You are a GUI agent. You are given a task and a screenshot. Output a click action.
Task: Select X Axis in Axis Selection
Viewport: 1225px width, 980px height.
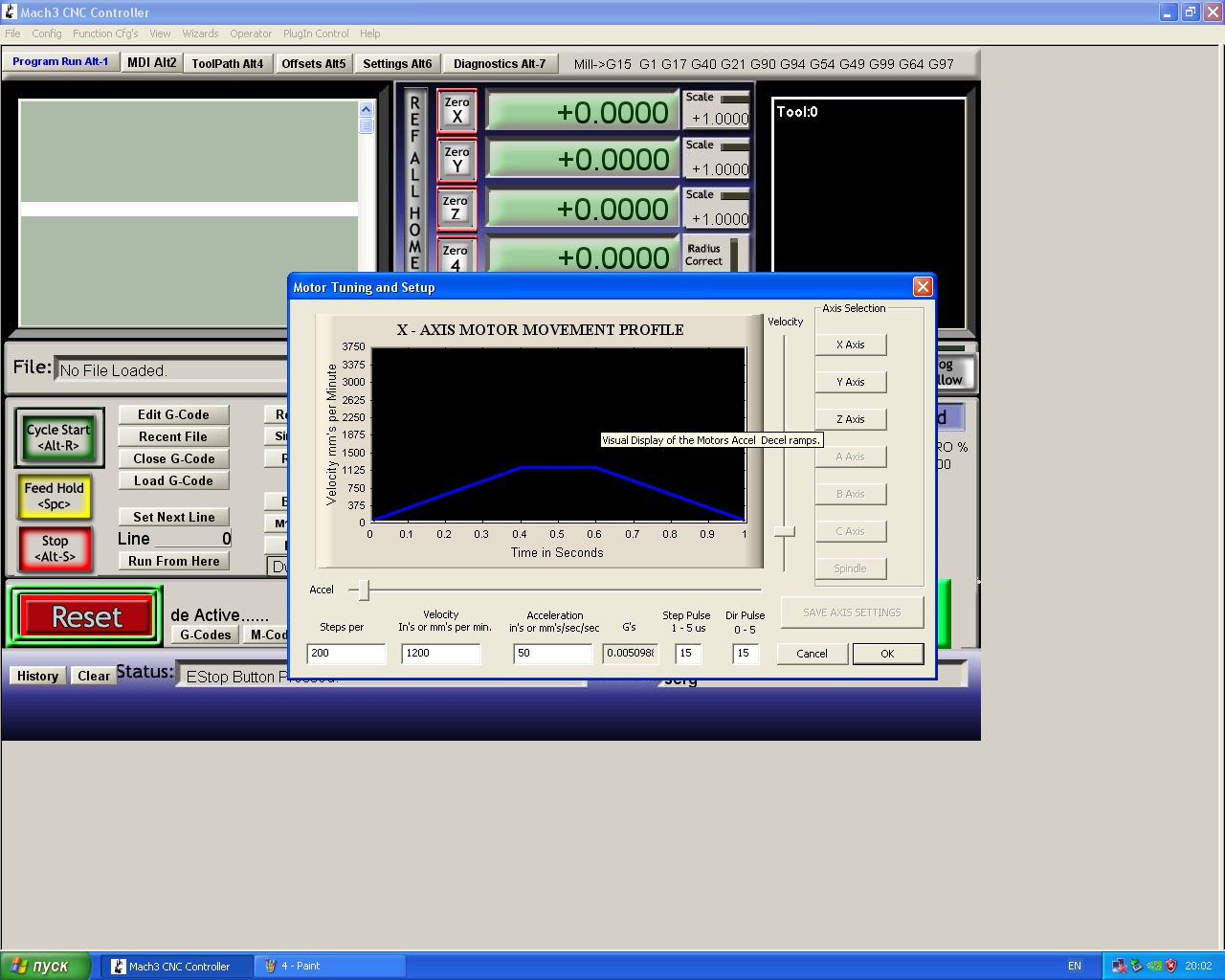tap(851, 345)
